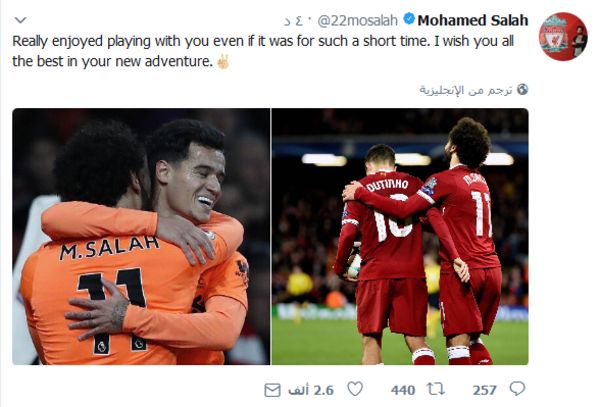The height and width of the screenshot is (407, 600).
Task: Retweet using the retweet arrows icon
Action: 436,389
